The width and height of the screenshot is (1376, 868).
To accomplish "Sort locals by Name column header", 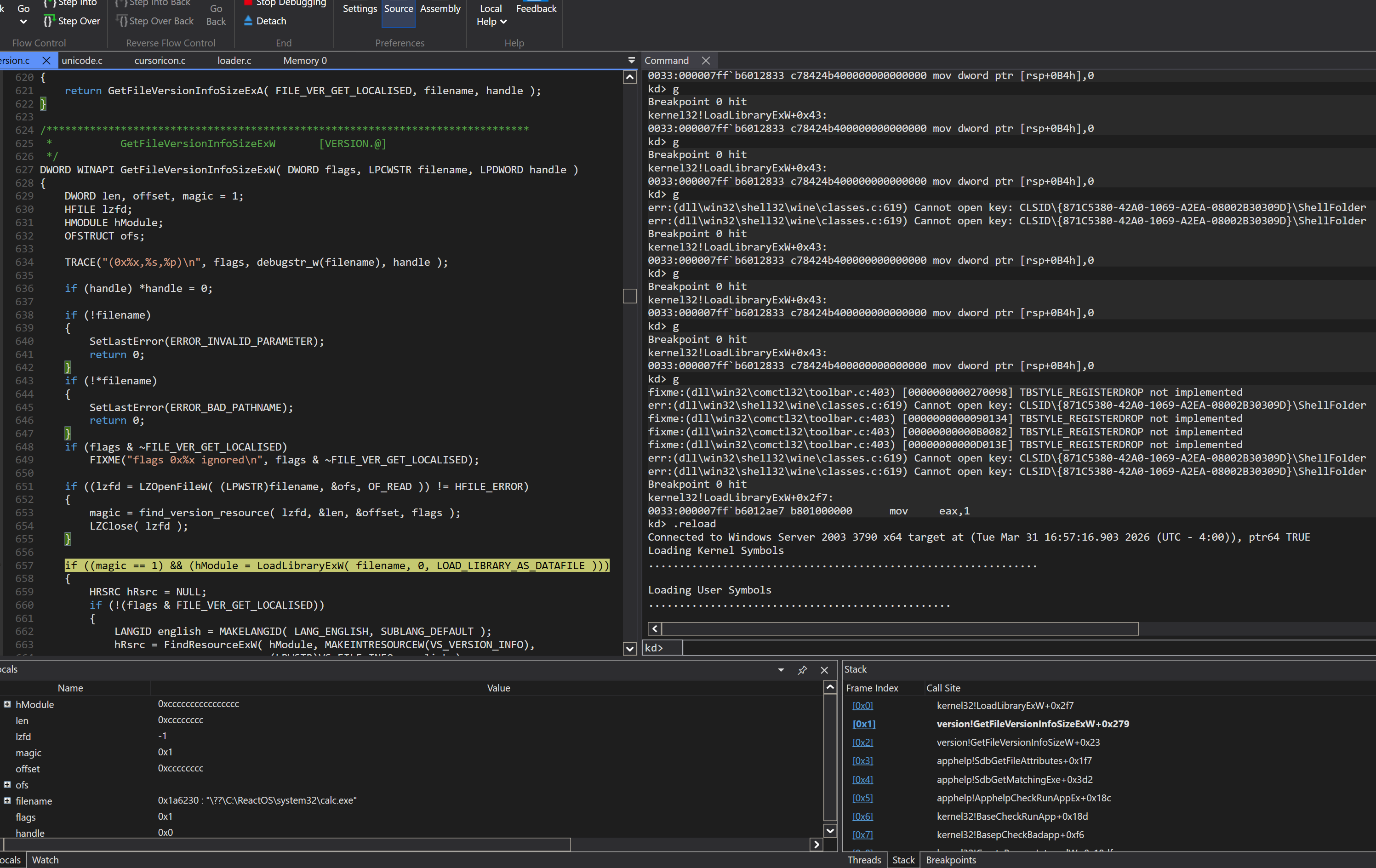I will tap(70, 688).
